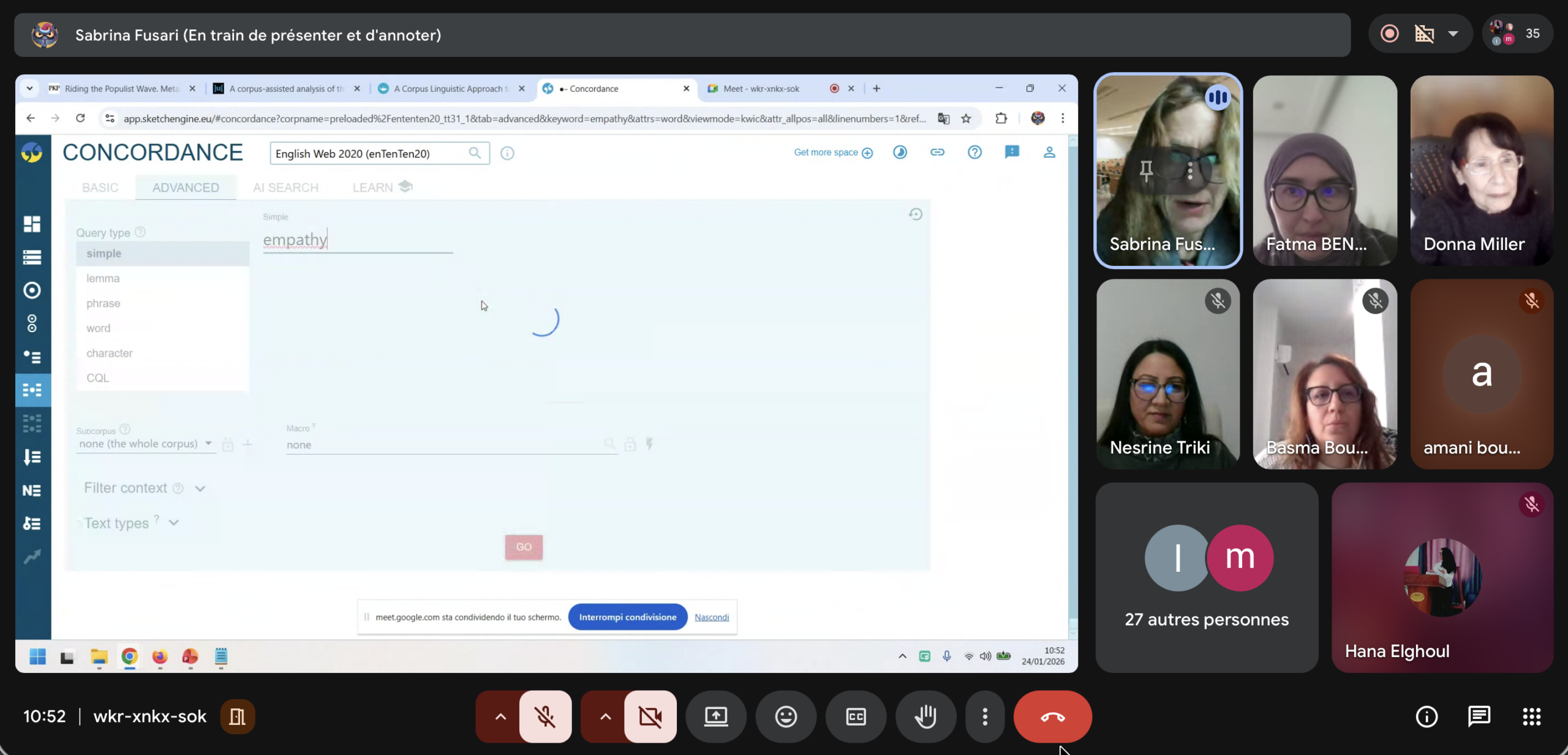The height and width of the screenshot is (755, 1568).
Task: Toggle the muted microphone button
Action: click(x=545, y=716)
